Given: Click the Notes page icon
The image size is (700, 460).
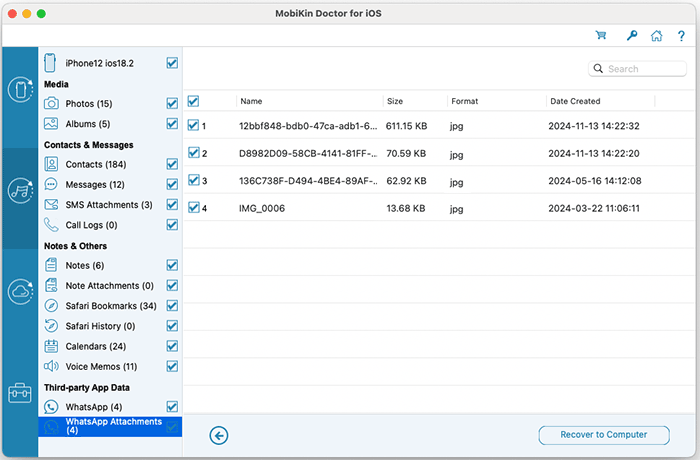Looking at the screenshot, I should pos(51,265).
